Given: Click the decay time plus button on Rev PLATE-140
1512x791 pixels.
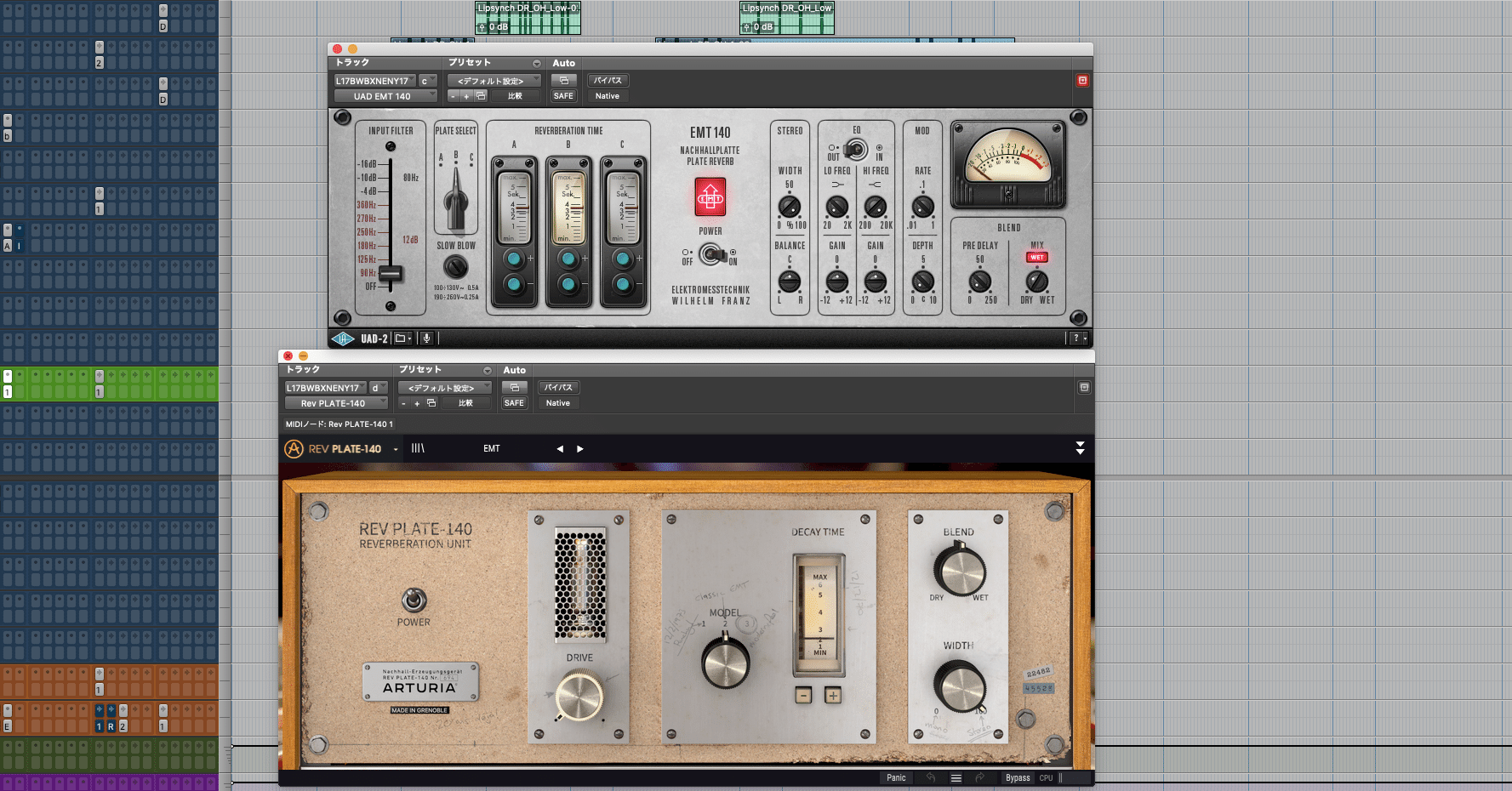Looking at the screenshot, I should tap(833, 696).
